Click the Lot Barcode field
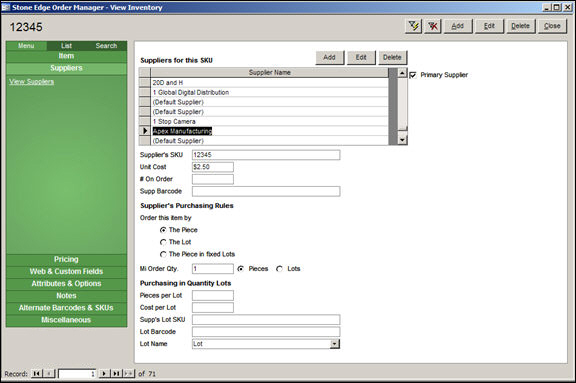576x383 pixels. [x=266, y=332]
